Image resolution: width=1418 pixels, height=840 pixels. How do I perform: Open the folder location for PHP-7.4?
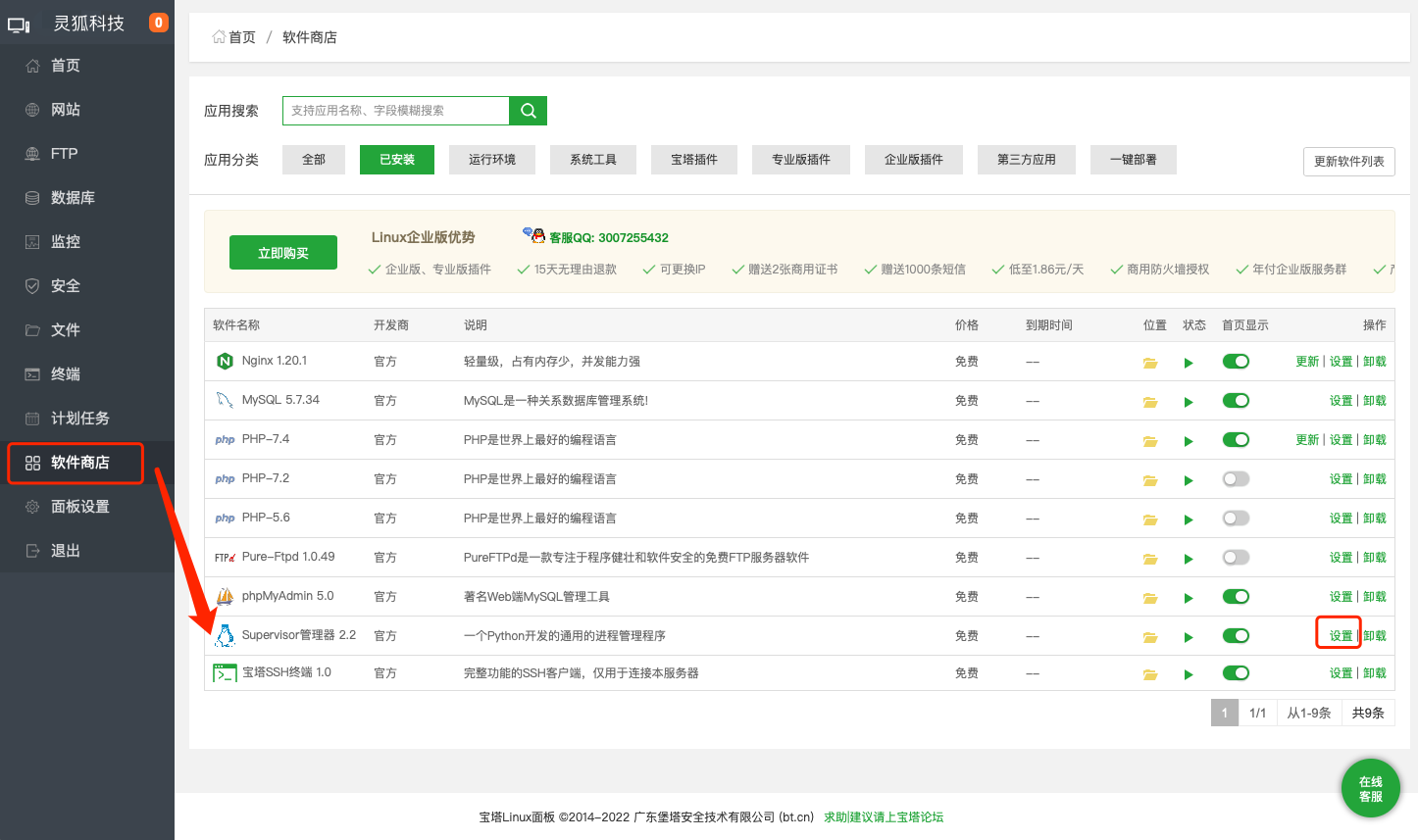pyautogui.click(x=1150, y=441)
